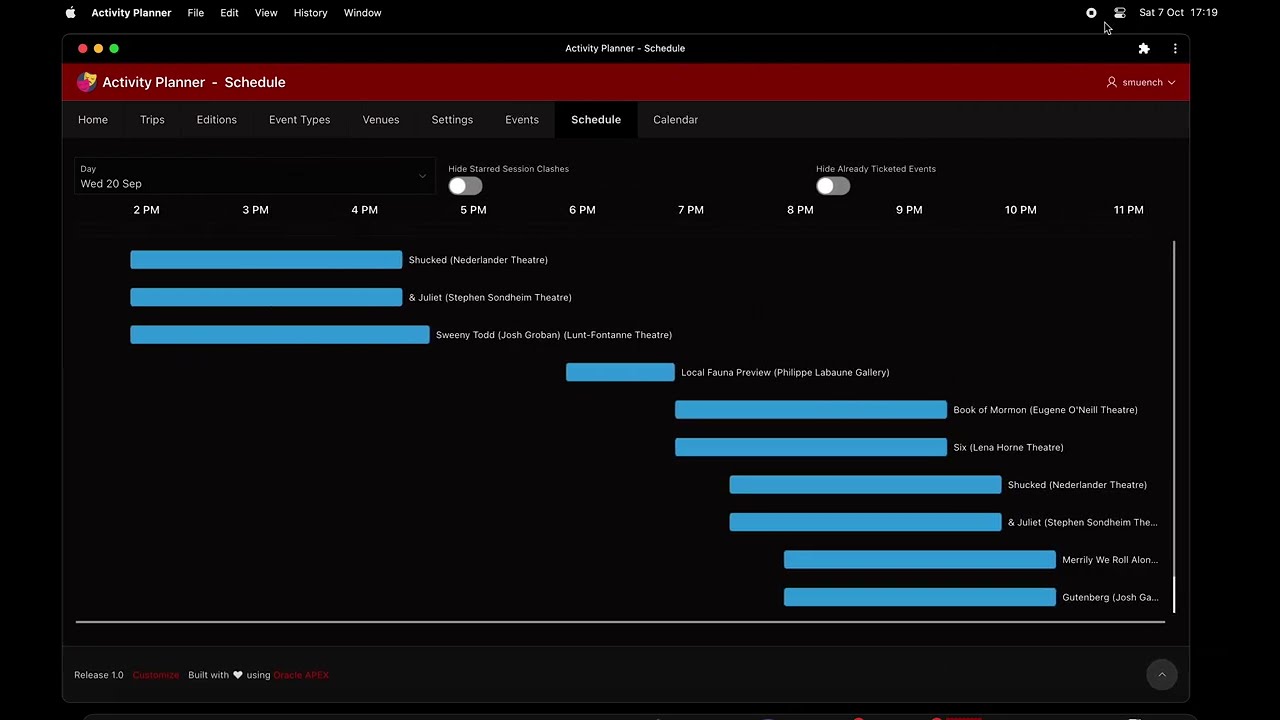Click the 11 PM time axis label
Screen dimensions: 1280x720
1129,210
